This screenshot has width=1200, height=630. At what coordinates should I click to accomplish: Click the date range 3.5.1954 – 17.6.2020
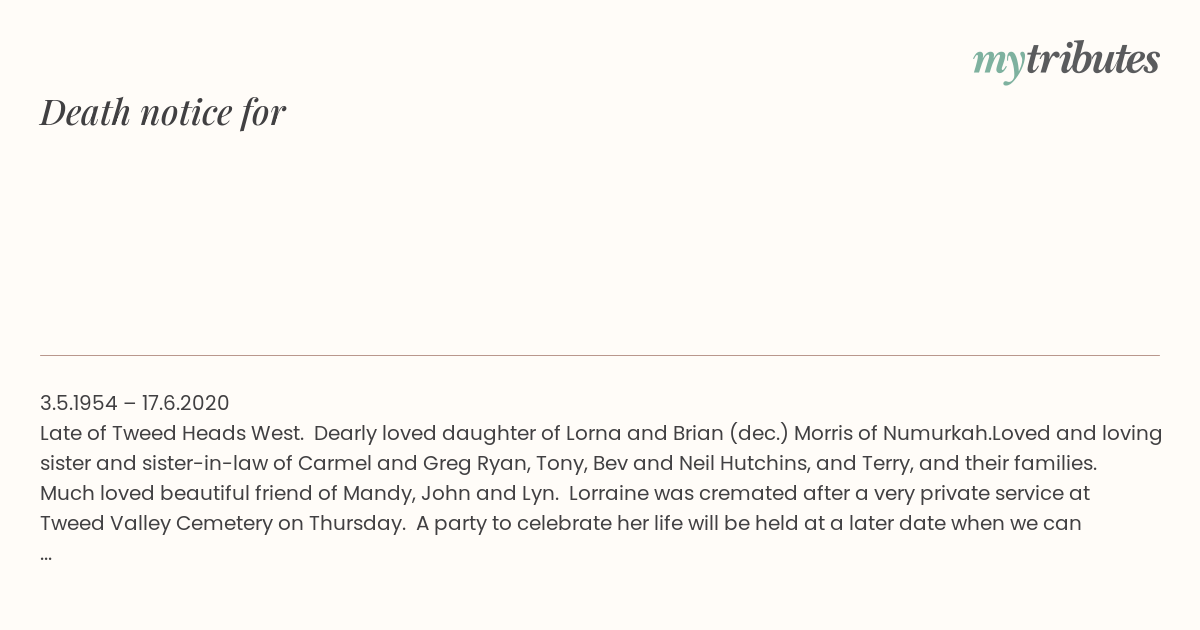click(x=134, y=403)
